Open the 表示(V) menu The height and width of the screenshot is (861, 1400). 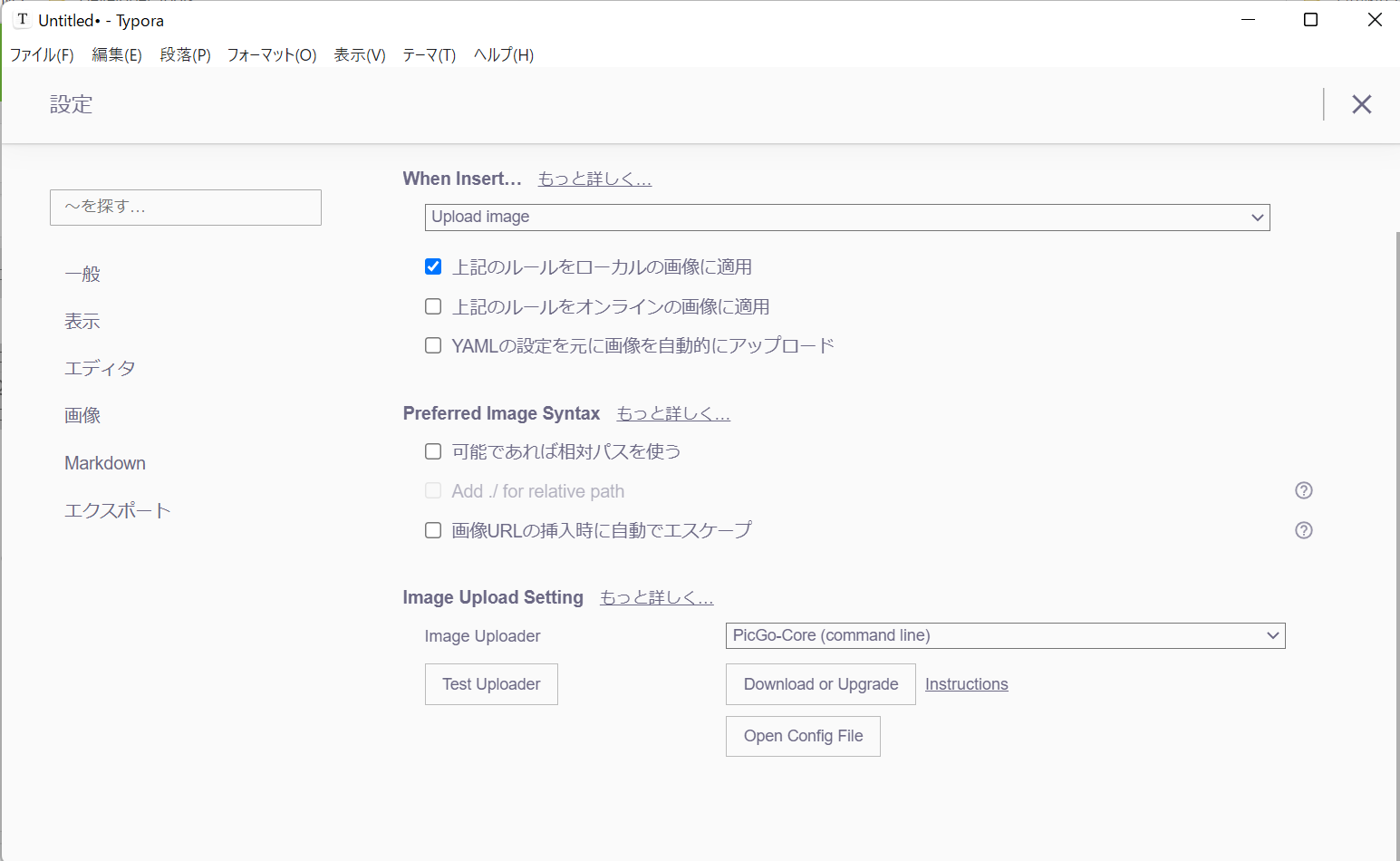pos(360,54)
